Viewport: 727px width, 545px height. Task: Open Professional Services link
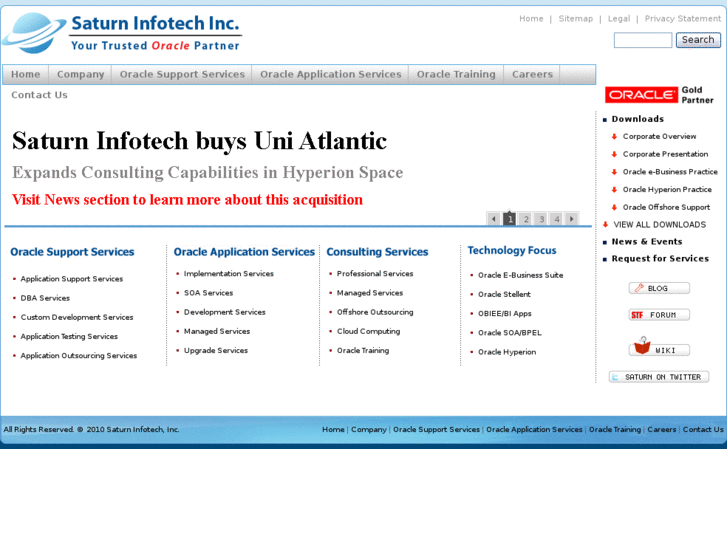click(x=375, y=274)
